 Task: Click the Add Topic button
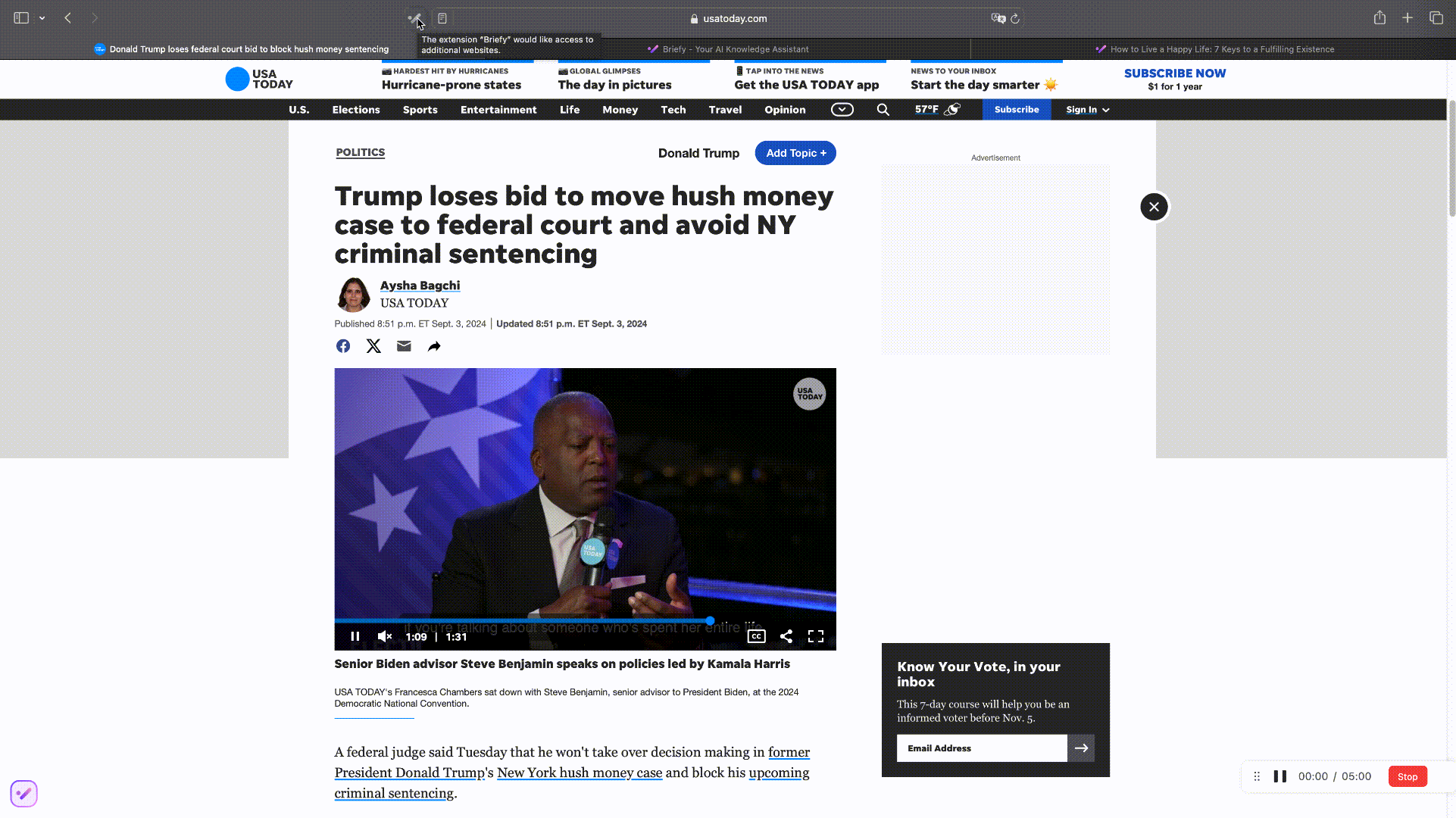click(x=795, y=153)
